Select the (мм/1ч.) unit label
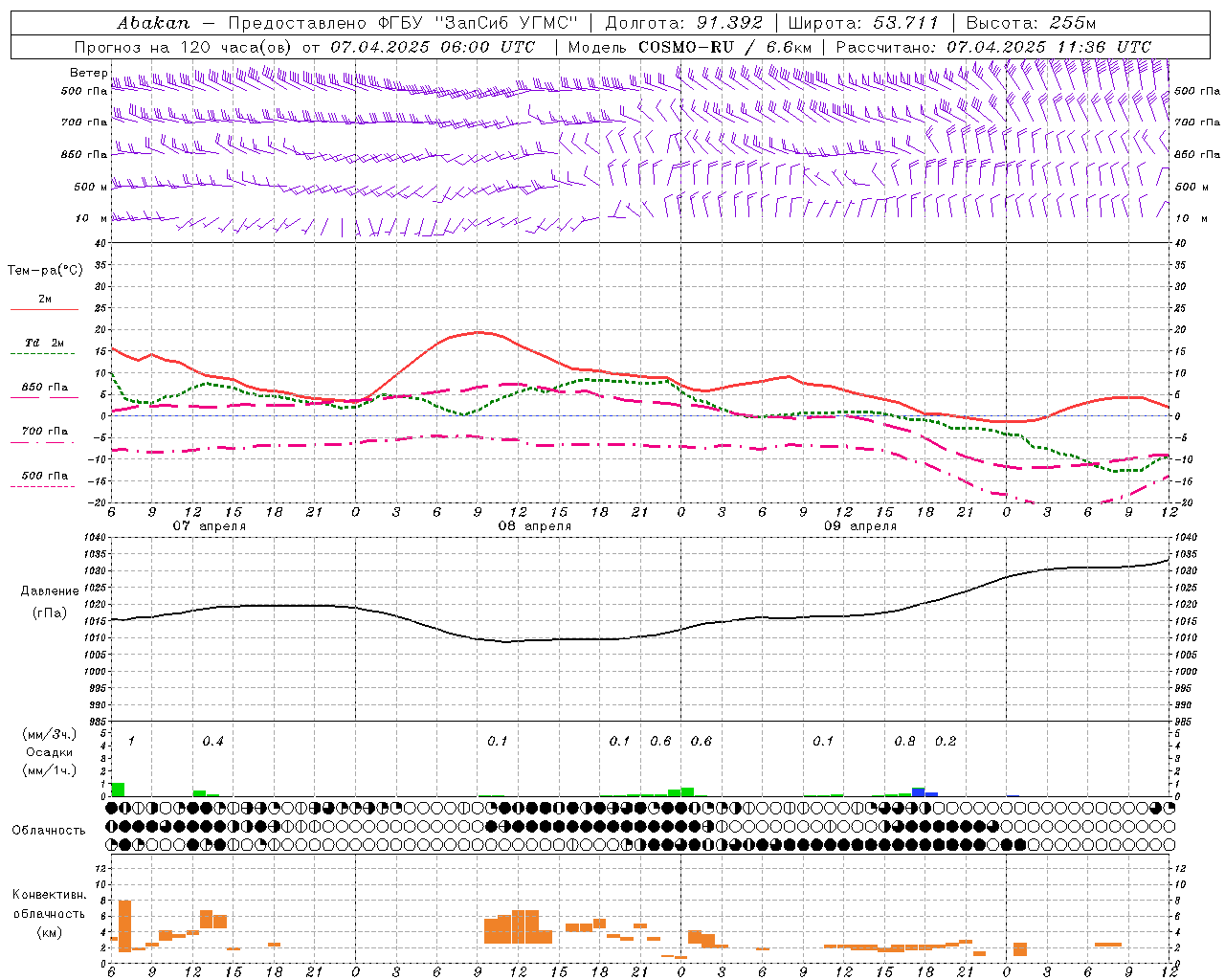The width and height of the screenshot is (1225, 980). [x=50, y=769]
